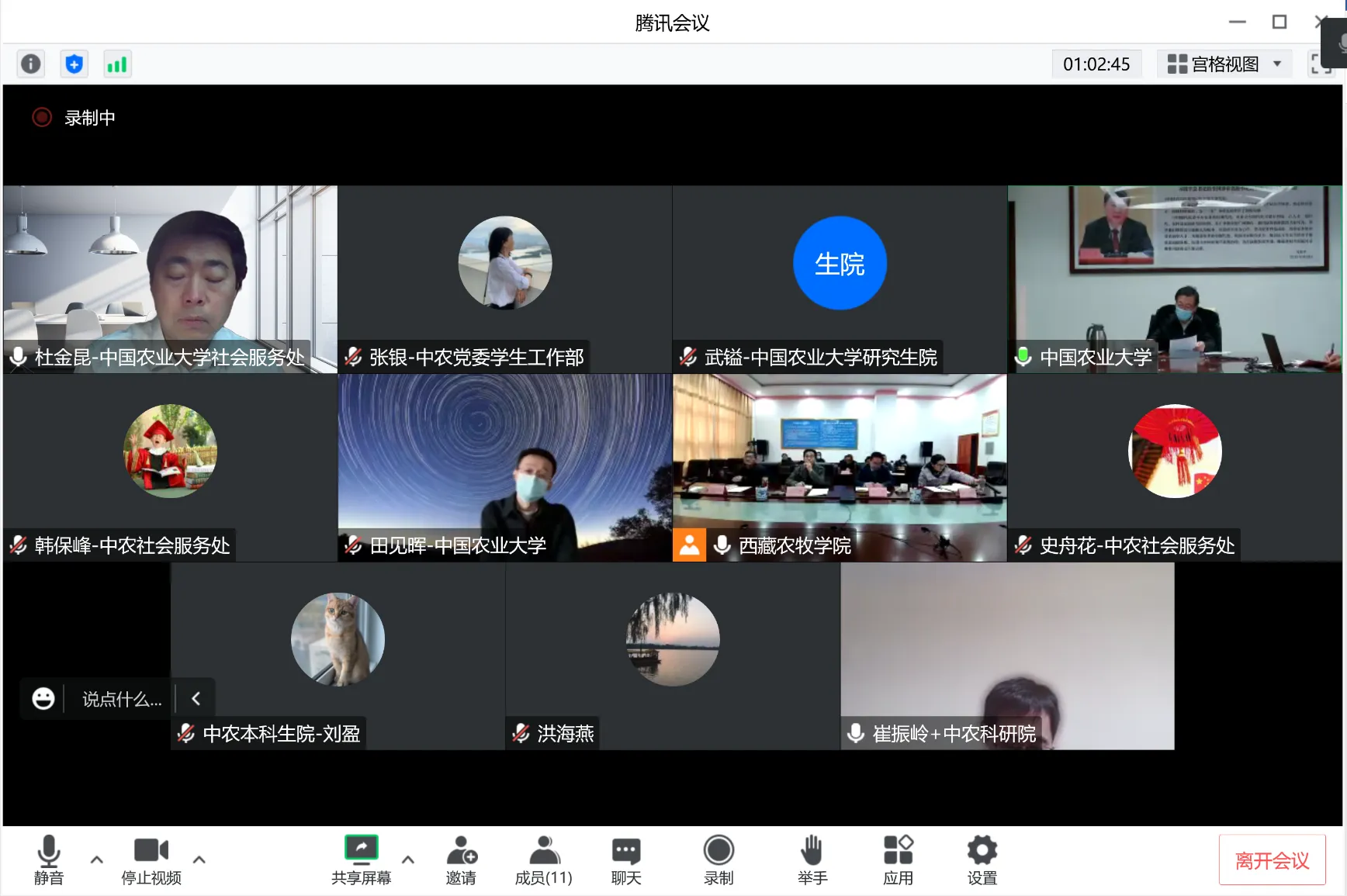1347x896 pixels.
Task: Click the meeting timer 01:02:45
Action: (1096, 64)
